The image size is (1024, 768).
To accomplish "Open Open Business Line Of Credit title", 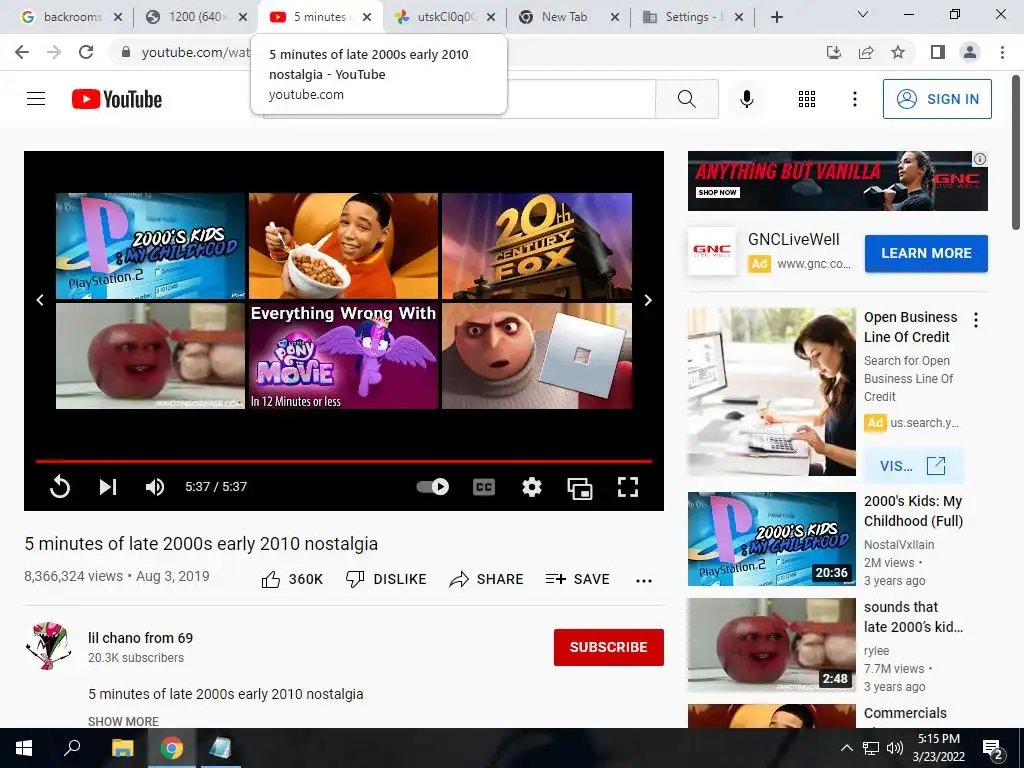I will [910, 327].
